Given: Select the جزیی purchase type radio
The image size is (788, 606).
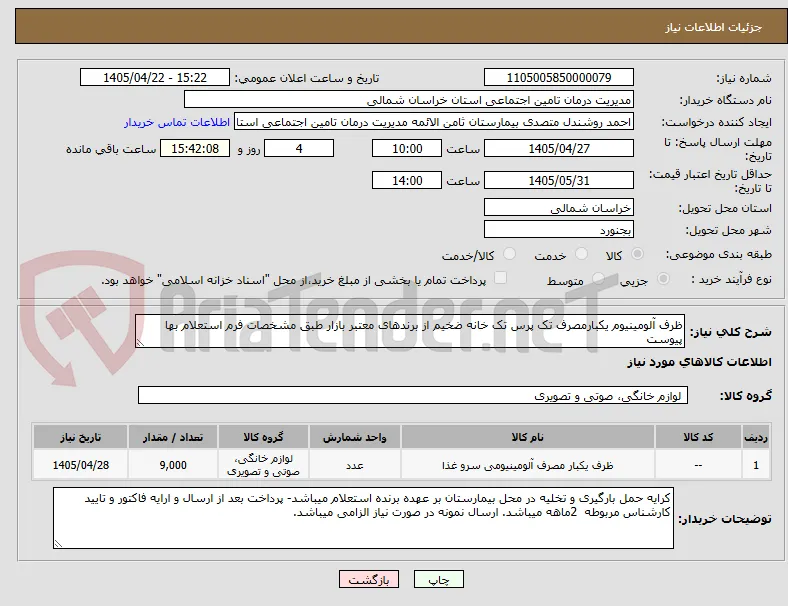Looking at the screenshot, I should (663, 279).
